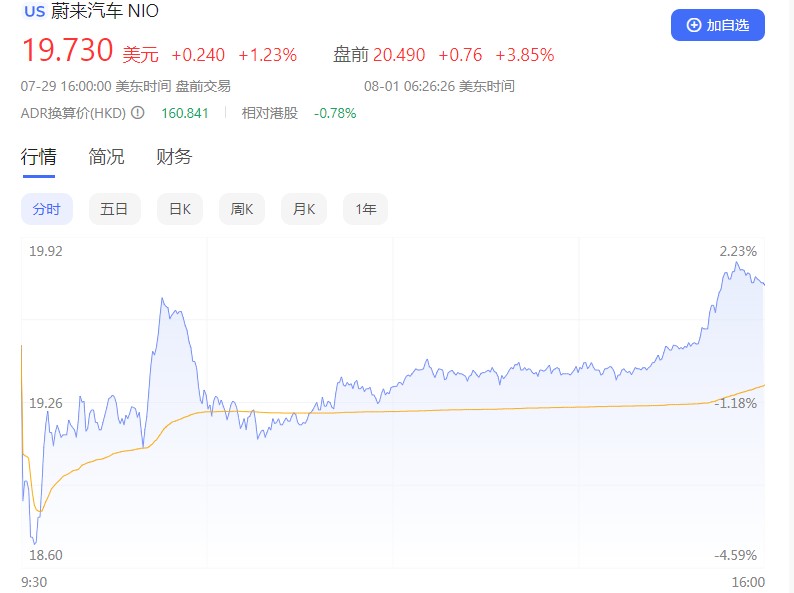
Task: Click the 盘前 pre-market price 20.490
Action: pos(399,55)
